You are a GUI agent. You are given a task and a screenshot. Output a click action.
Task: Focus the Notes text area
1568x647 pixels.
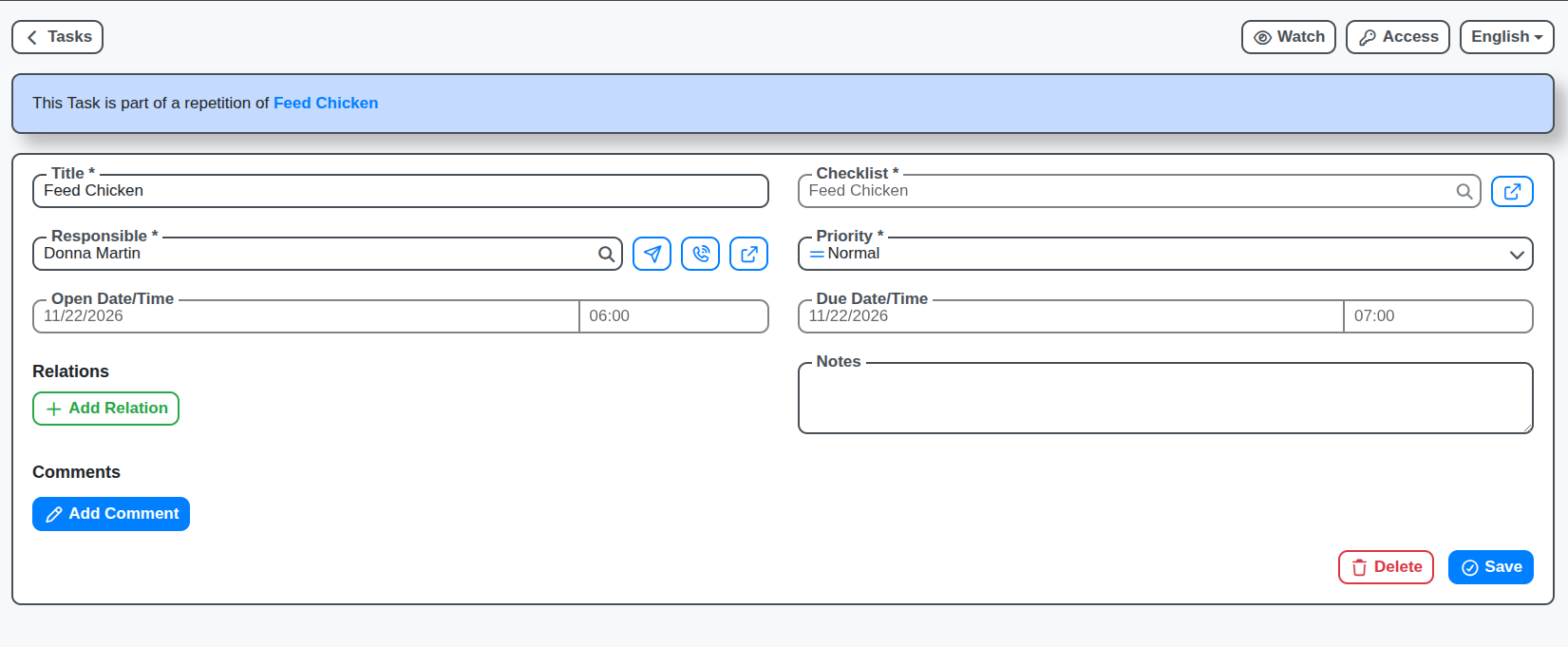1164,399
